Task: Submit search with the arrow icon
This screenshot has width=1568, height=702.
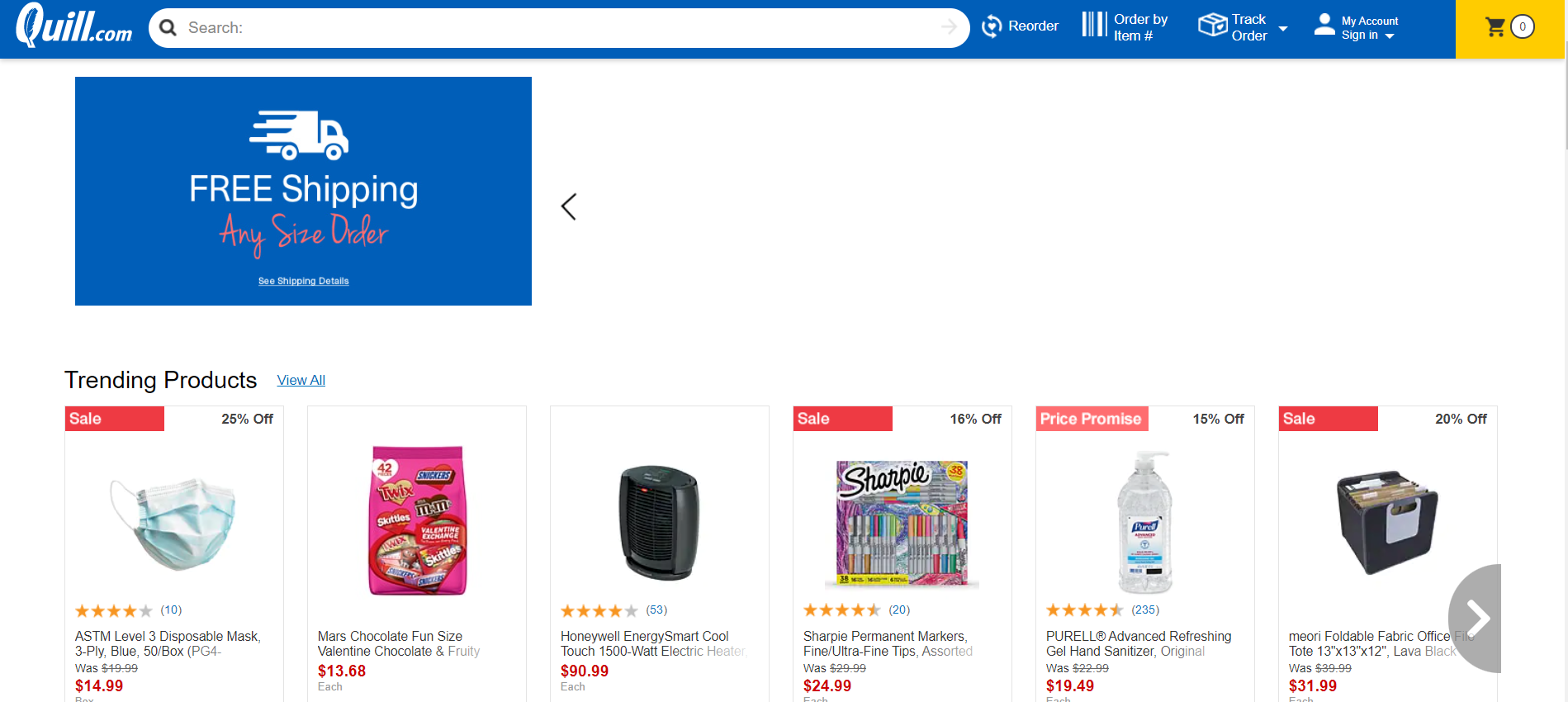Action: point(949,28)
